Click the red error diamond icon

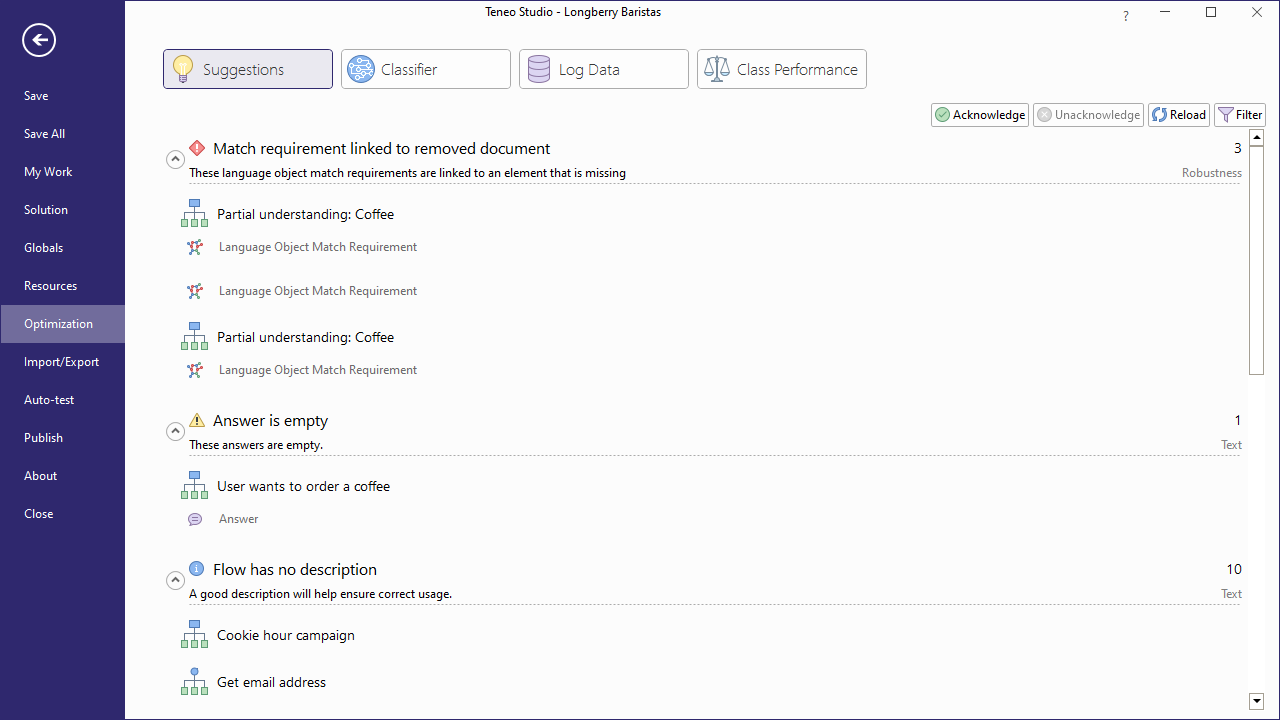197,148
